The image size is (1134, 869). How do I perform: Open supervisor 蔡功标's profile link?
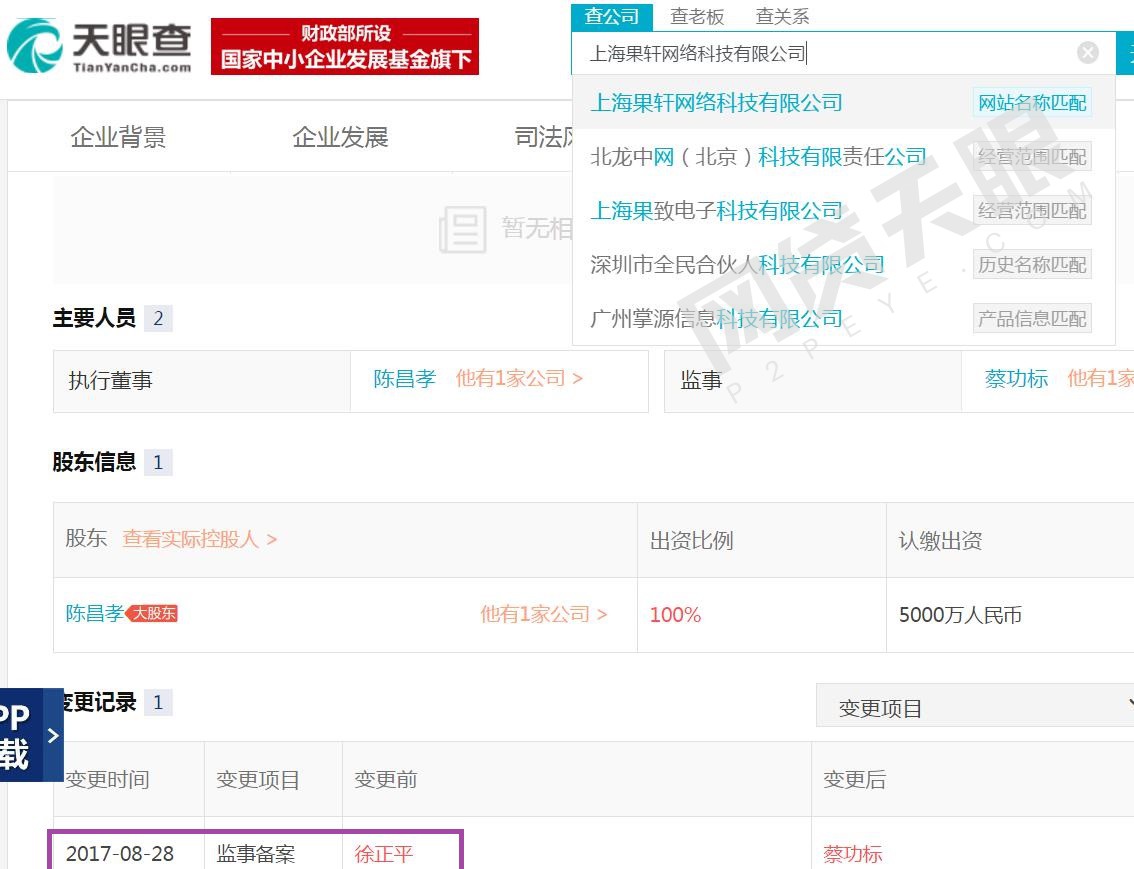pos(1016,379)
